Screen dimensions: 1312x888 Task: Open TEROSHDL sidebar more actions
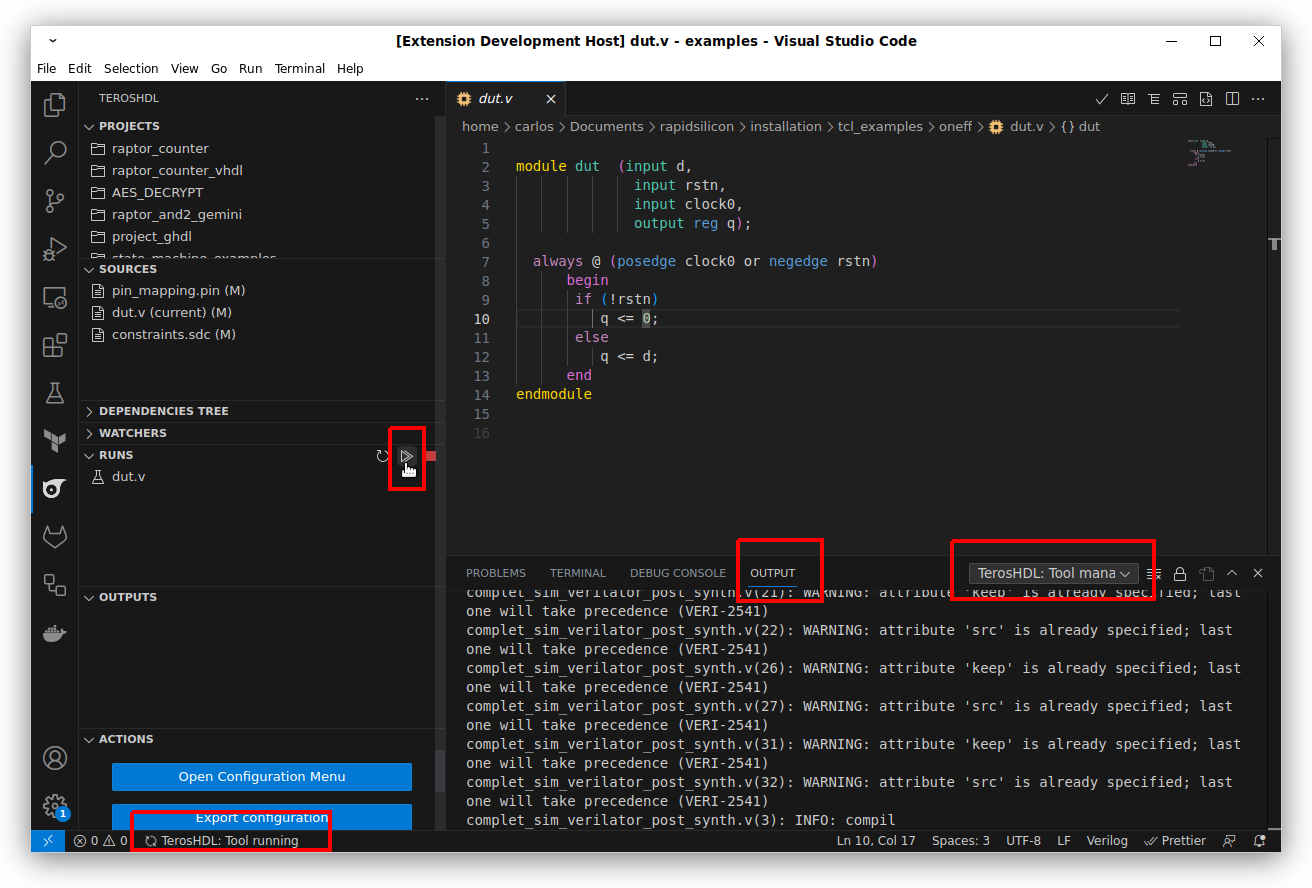click(x=422, y=99)
